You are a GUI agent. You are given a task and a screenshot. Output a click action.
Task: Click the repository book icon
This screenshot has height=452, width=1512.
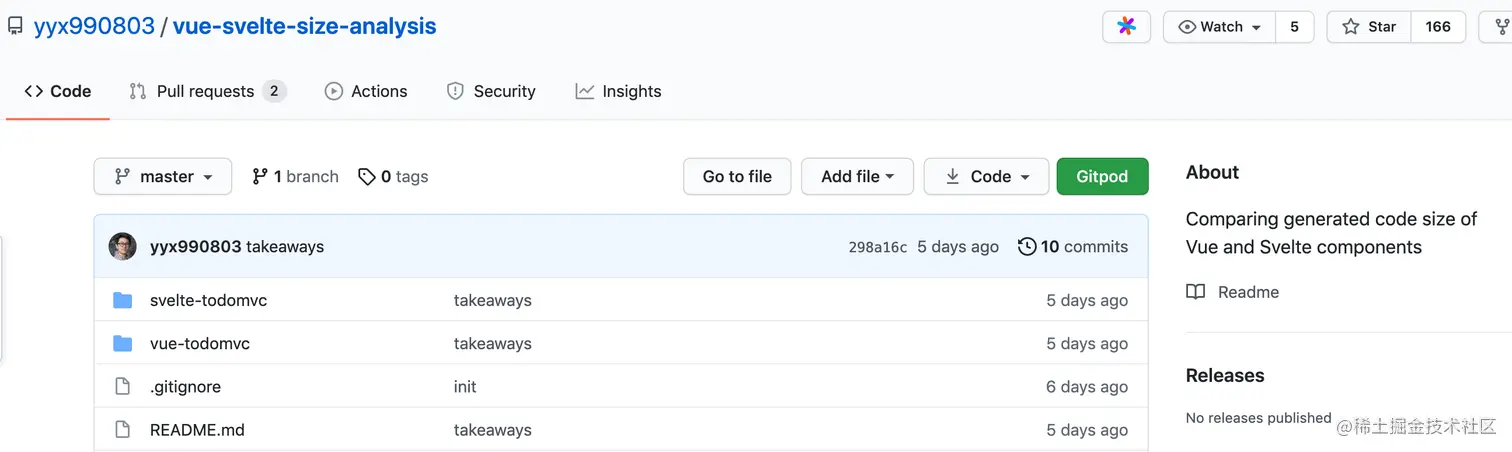pos(15,27)
